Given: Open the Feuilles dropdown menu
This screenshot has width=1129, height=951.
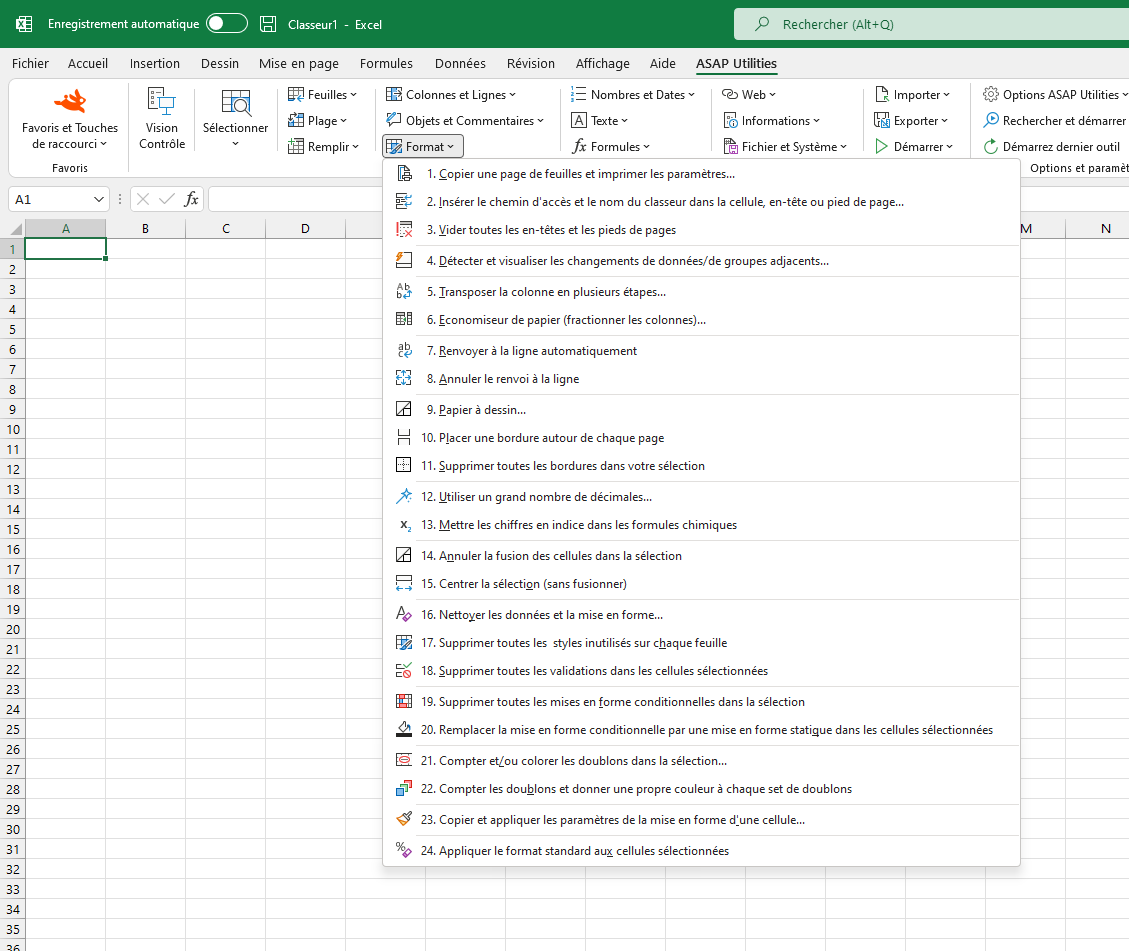Looking at the screenshot, I should click(x=323, y=94).
